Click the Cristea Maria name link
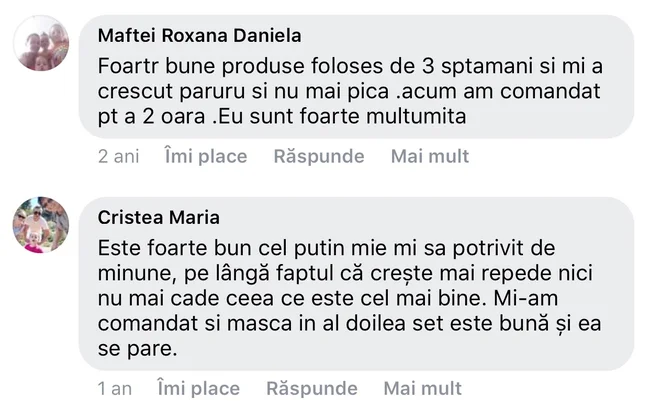The height and width of the screenshot is (410, 650). pos(160,218)
